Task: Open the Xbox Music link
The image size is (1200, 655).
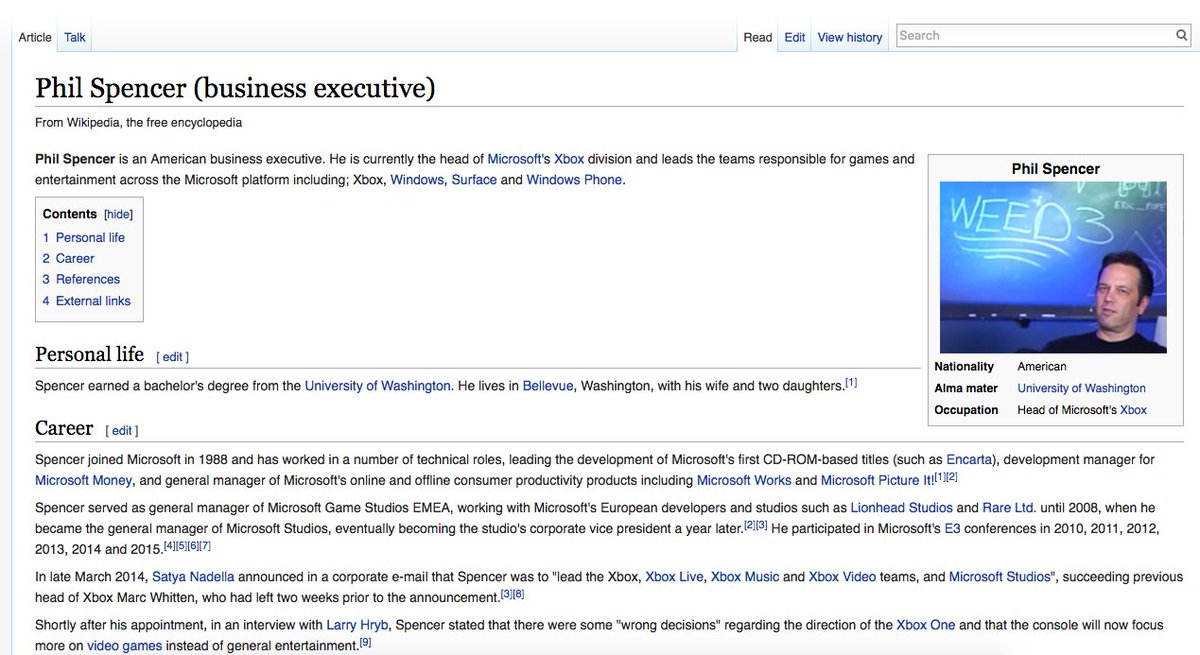Action: [745, 577]
